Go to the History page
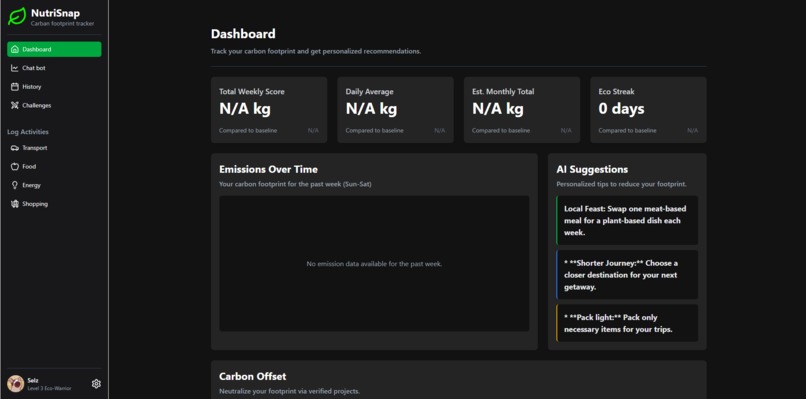 pyautogui.click(x=54, y=87)
